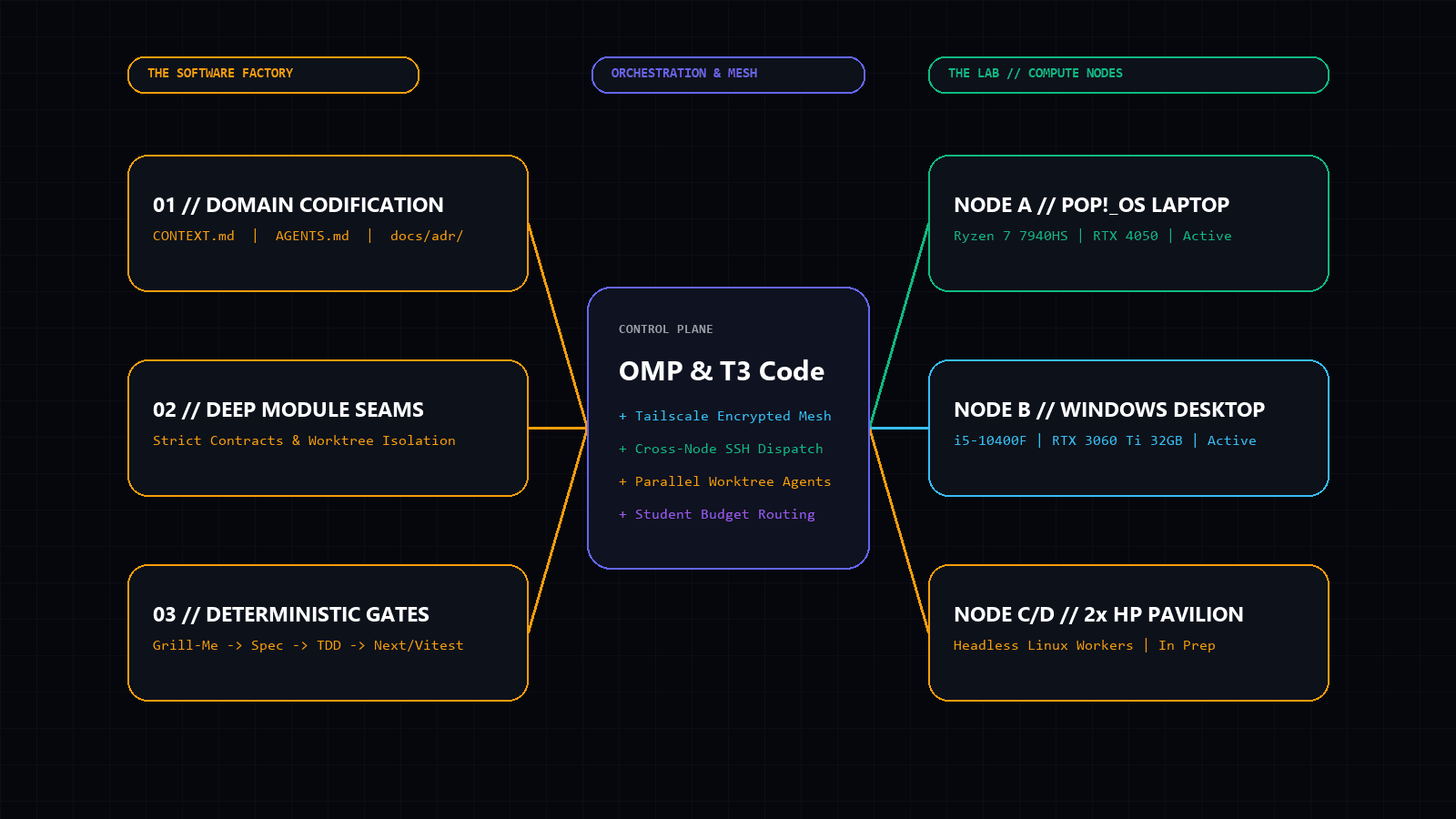Click the Active status of Node A
Screen dimensions: 1456x819
tap(1208, 236)
